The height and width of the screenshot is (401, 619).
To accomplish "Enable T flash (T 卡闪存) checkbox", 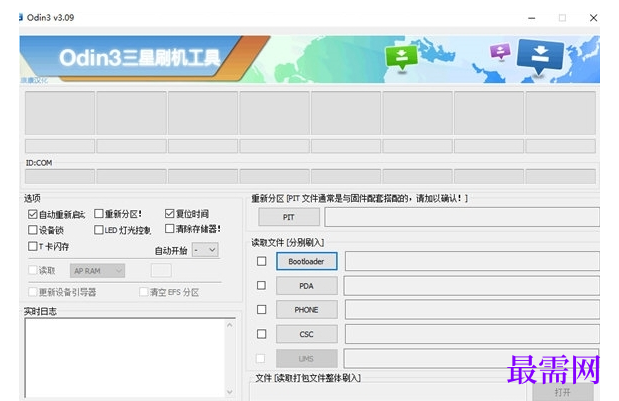I will (33, 246).
